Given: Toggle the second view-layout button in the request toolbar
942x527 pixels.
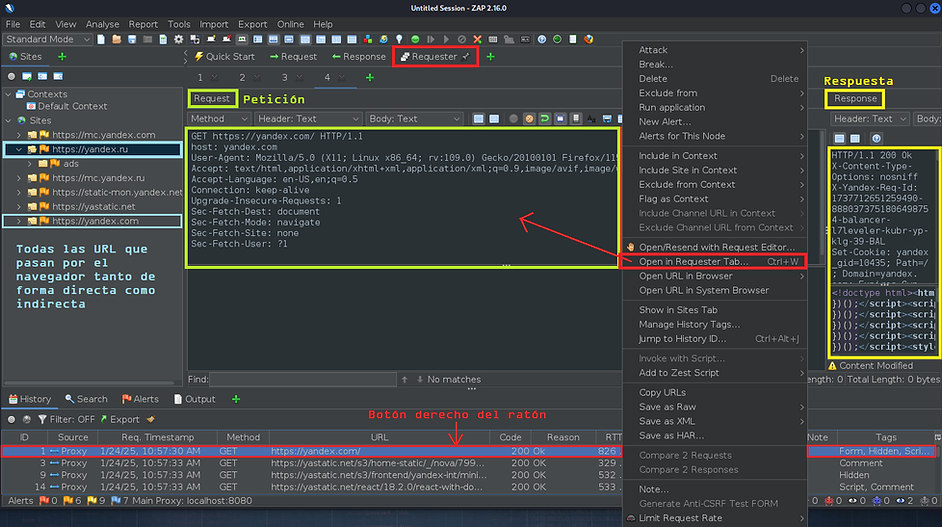Looking at the screenshot, I should (494, 119).
